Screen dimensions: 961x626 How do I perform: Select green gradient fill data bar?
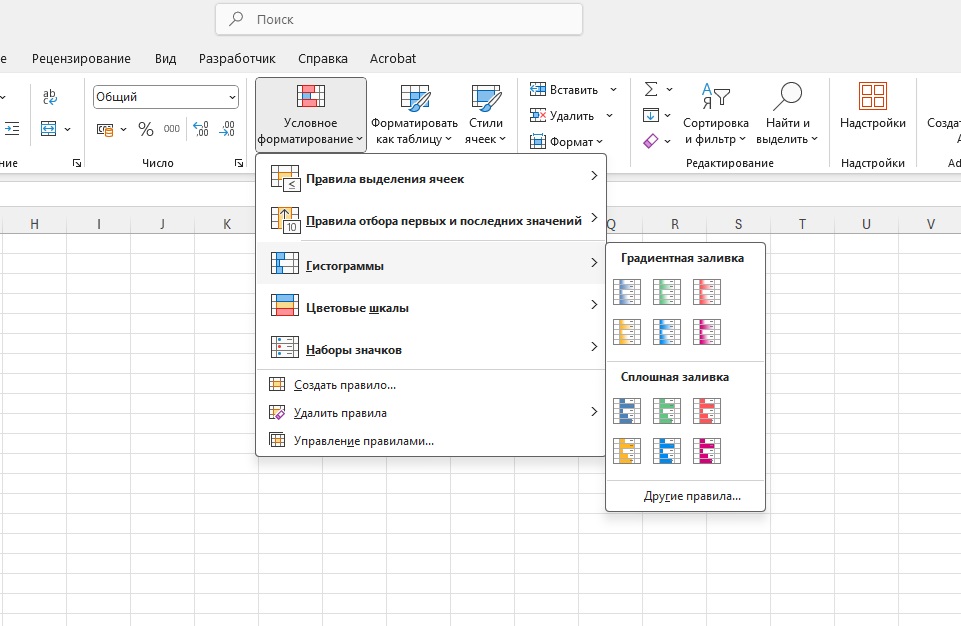667,292
